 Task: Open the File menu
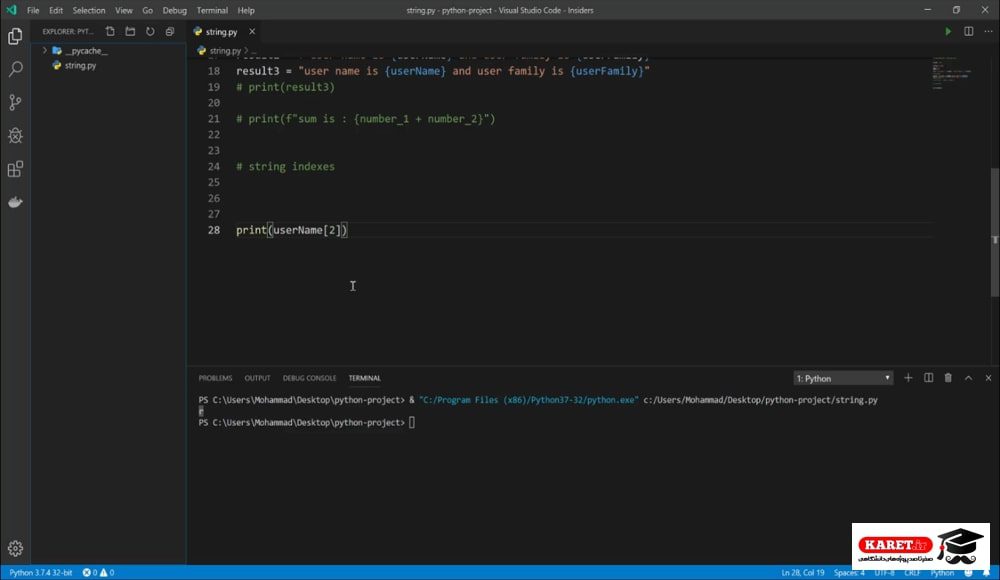33,10
